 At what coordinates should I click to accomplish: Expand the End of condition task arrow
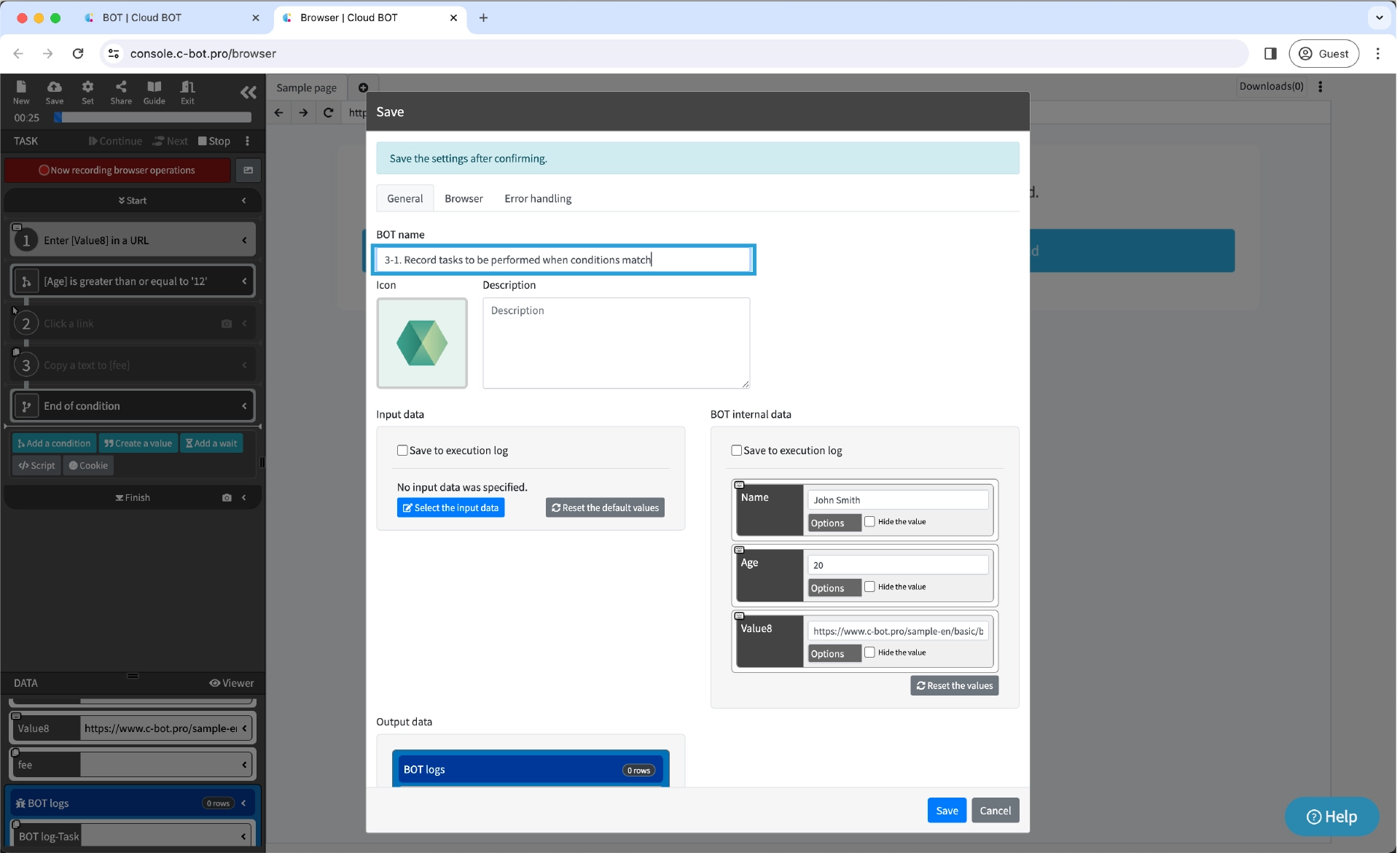coord(244,406)
